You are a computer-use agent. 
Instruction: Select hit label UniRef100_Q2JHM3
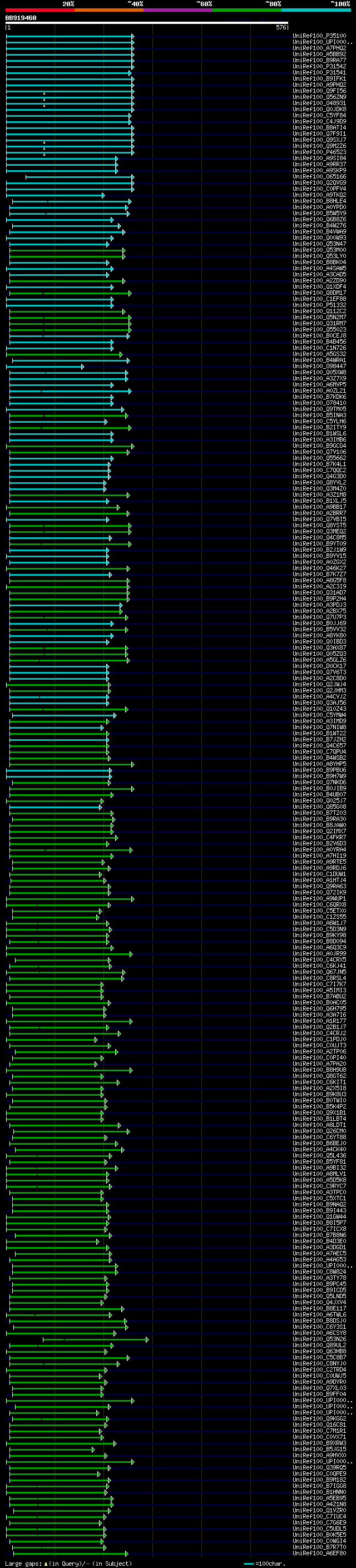click(x=319, y=690)
